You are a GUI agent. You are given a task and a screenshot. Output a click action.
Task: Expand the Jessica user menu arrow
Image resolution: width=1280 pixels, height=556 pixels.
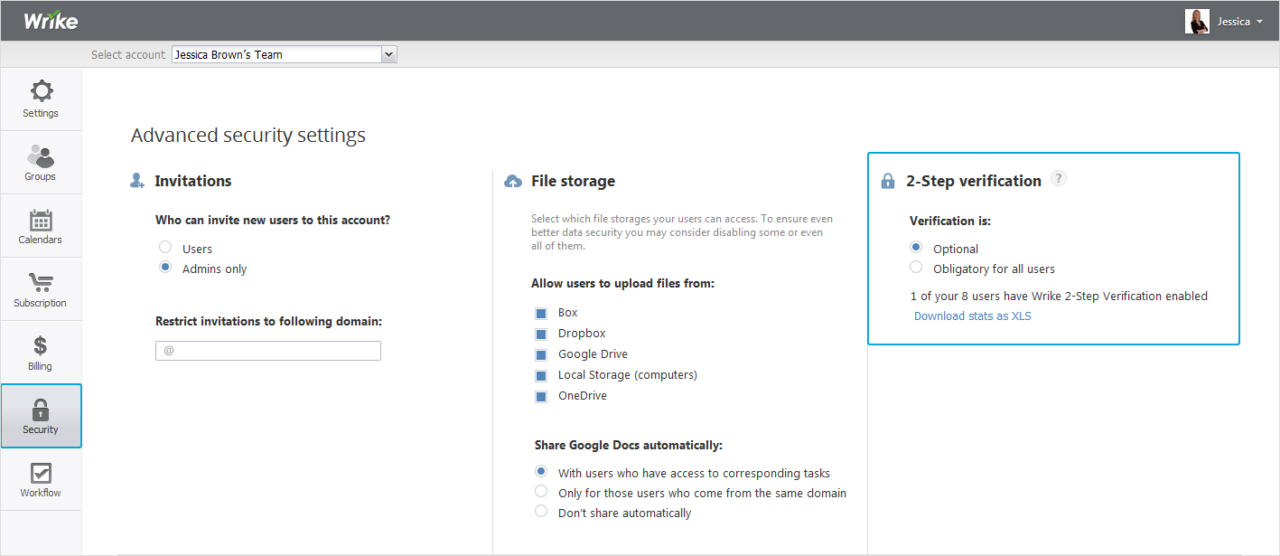pos(1260,21)
